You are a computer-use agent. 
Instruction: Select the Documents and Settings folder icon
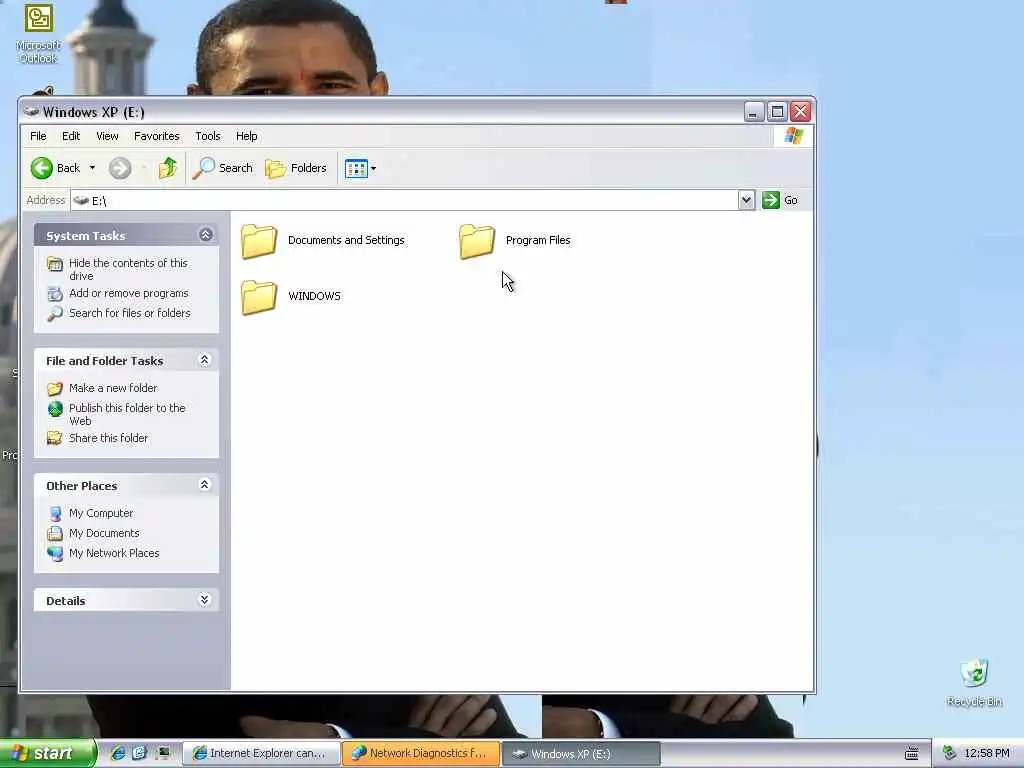(x=259, y=241)
